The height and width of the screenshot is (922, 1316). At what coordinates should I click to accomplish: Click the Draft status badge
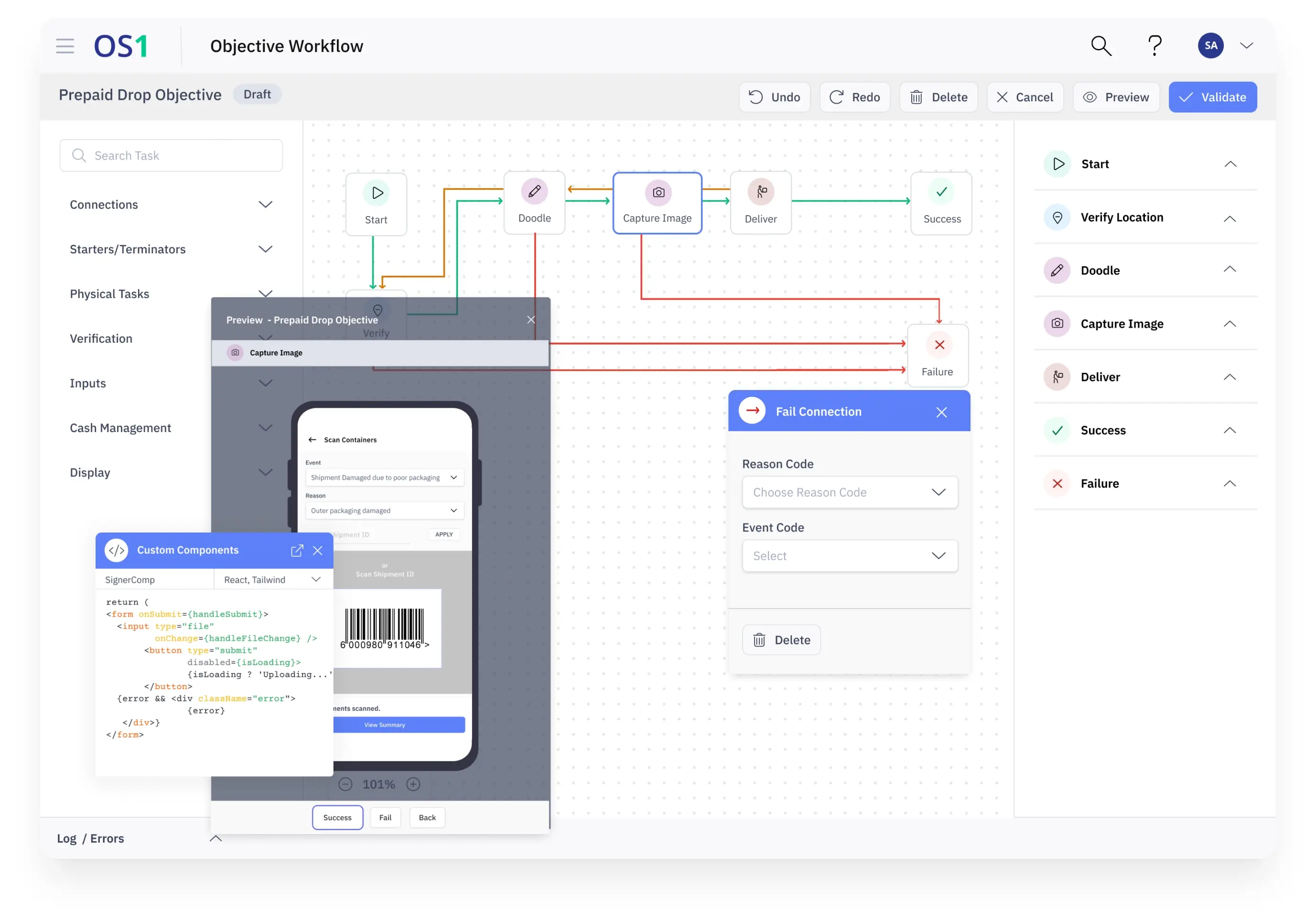(257, 95)
